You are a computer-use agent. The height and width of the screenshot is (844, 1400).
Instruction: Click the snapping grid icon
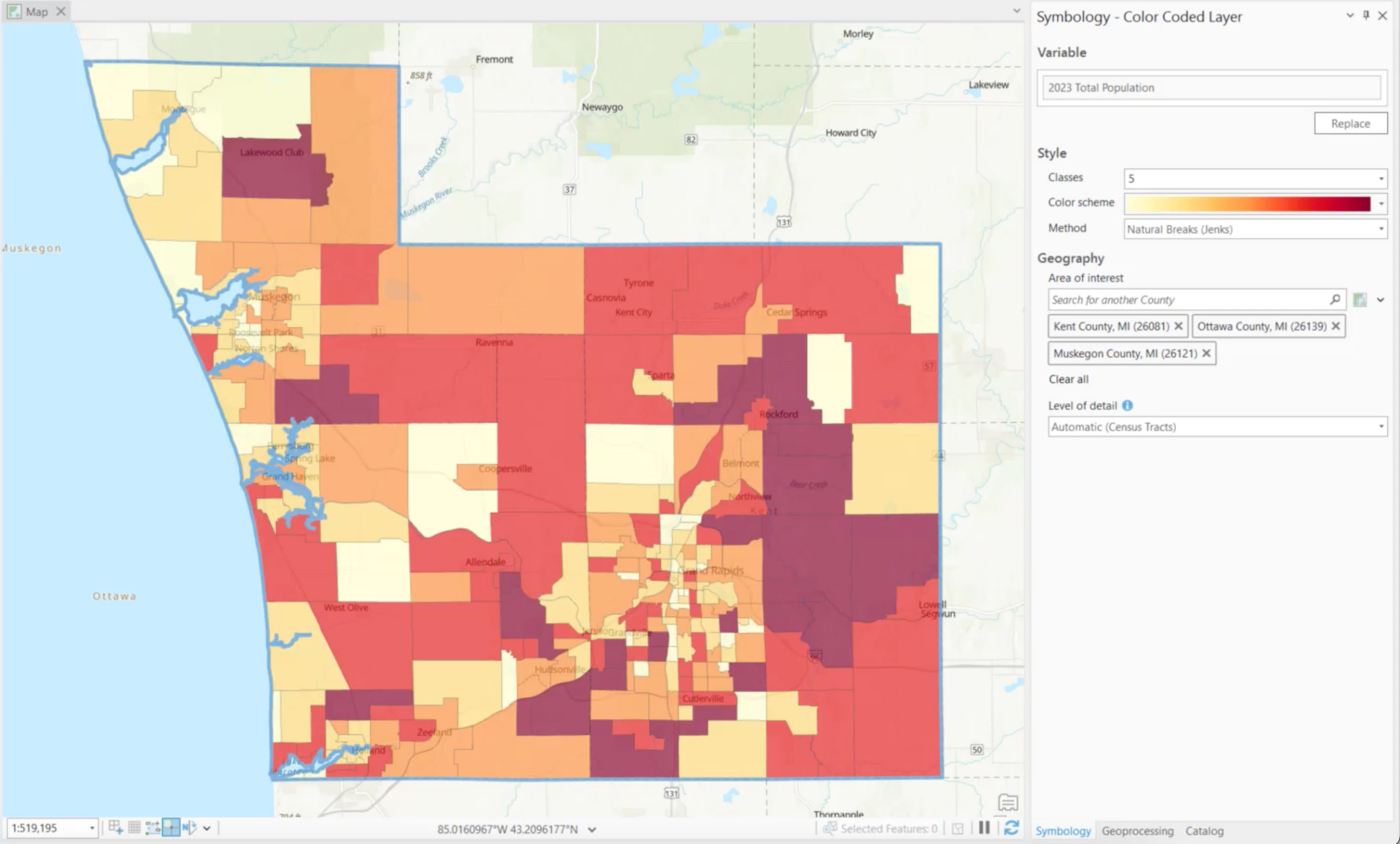coord(134,828)
